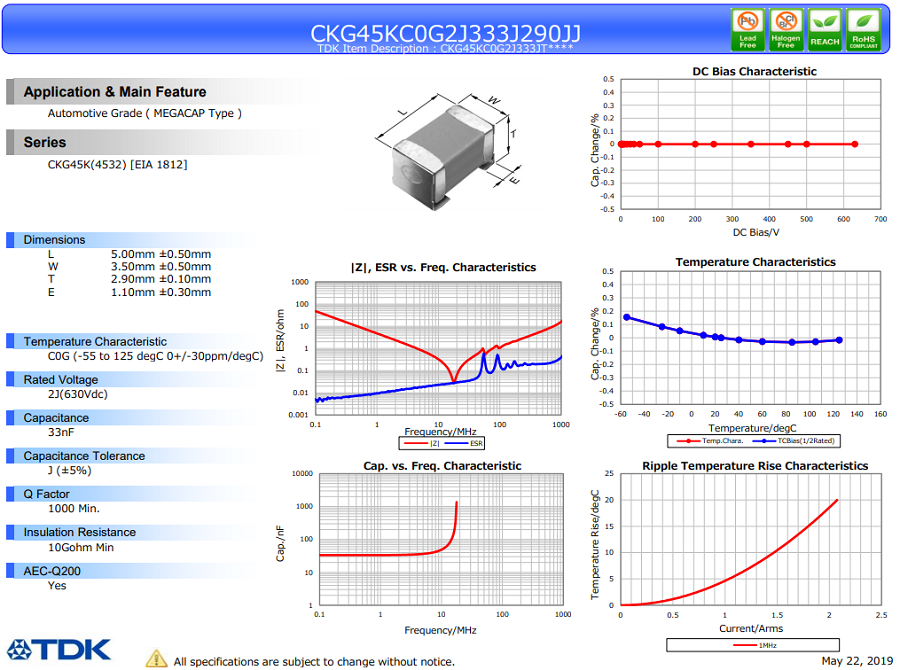
Task: Select the W dimension value 3.50mm ±0.50mm
Action: pos(161,266)
